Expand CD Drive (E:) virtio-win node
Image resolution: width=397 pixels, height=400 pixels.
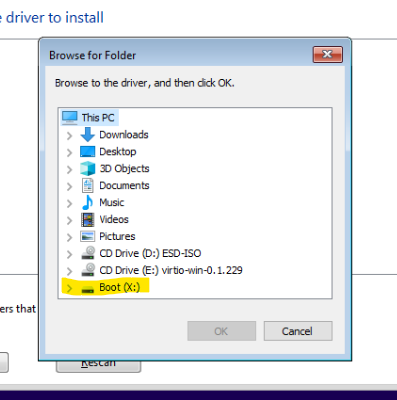pyautogui.click(x=69, y=271)
